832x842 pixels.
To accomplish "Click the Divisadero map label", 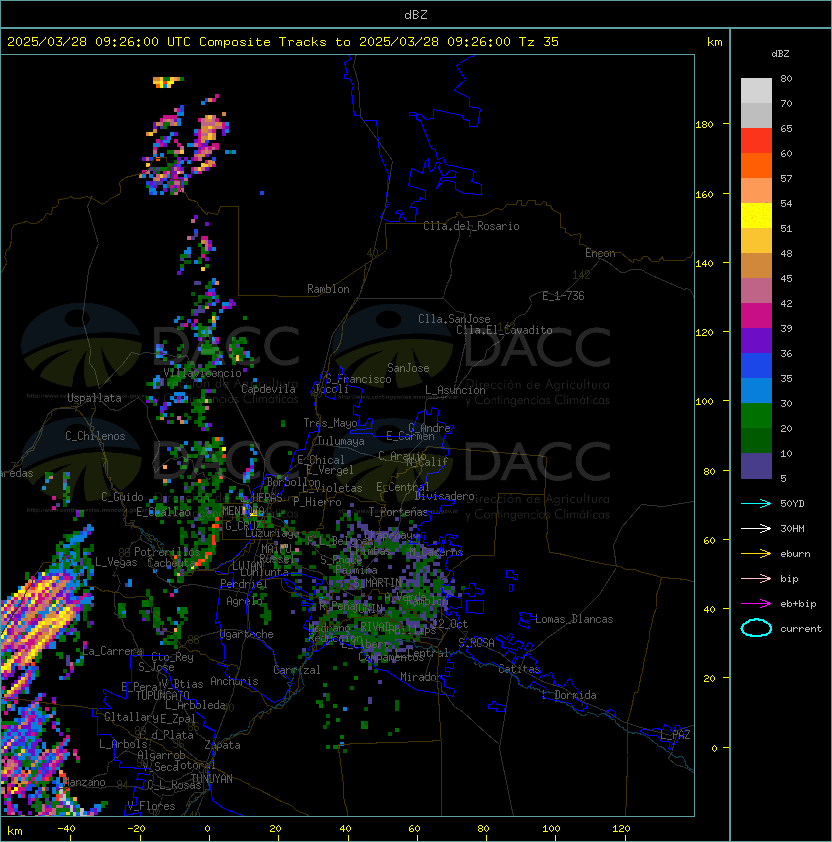I will 444,496.
